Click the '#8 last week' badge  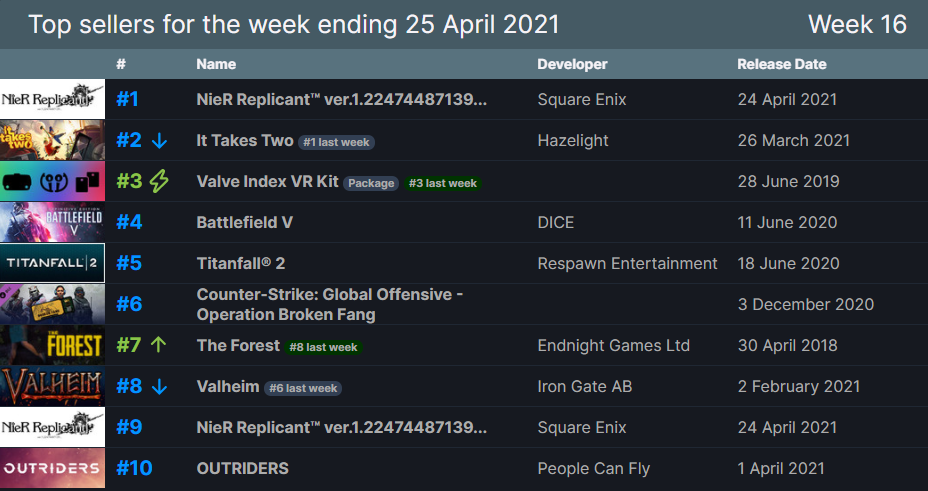coord(324,347)
